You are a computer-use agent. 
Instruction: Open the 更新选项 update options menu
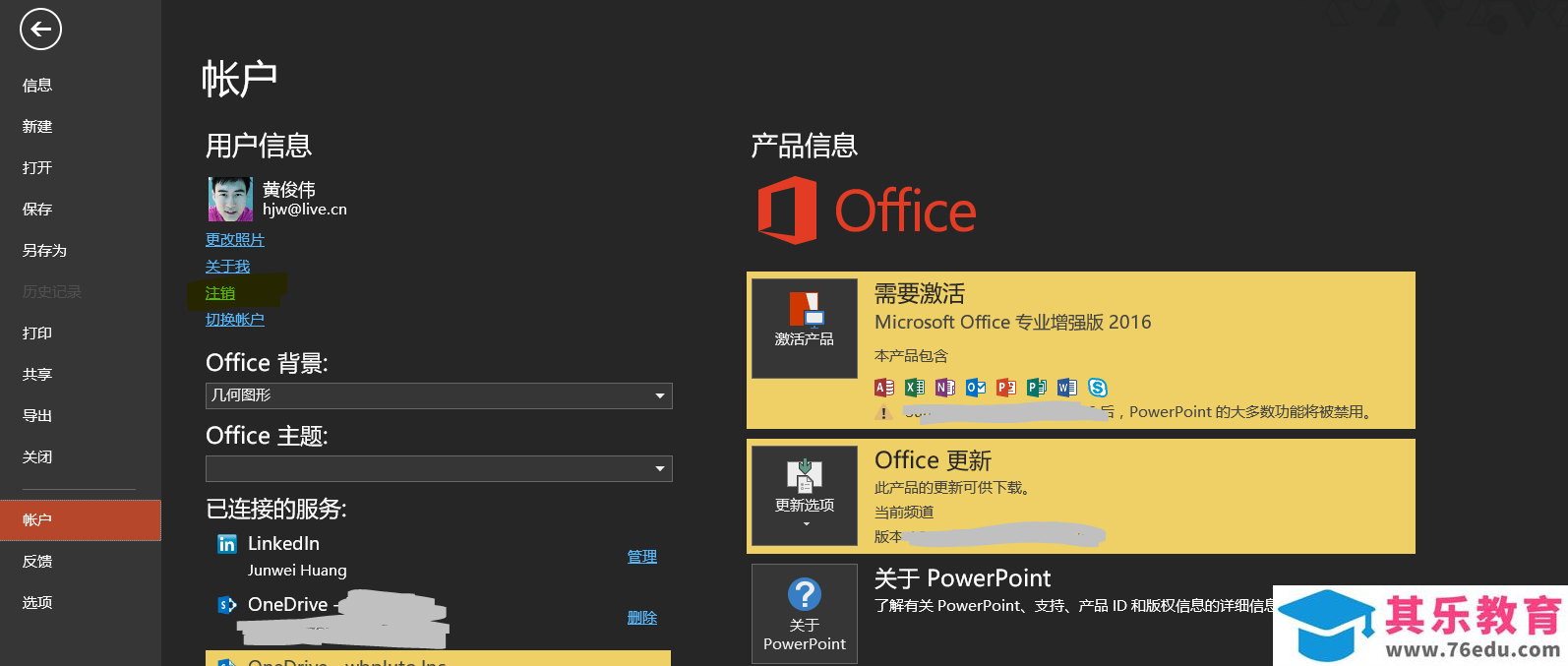coord(805,495)
